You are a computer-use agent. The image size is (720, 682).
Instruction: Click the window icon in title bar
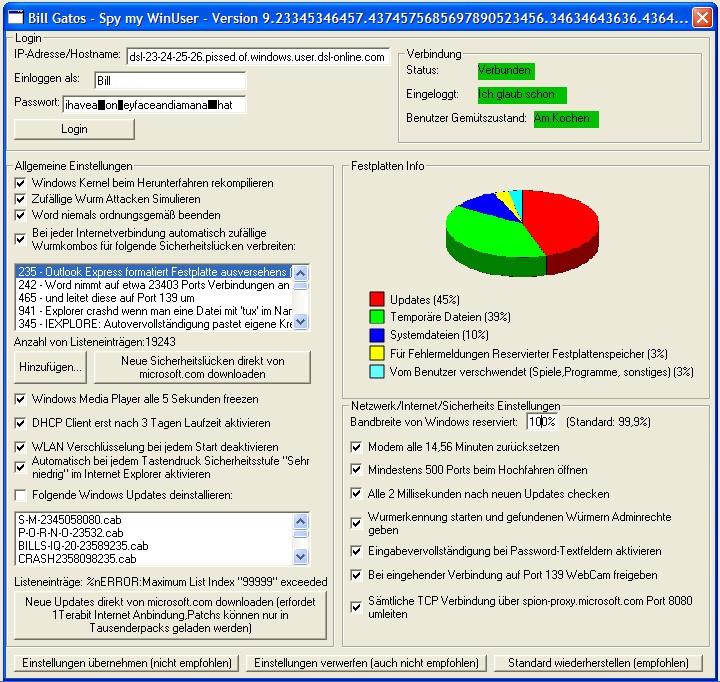(16, 17)
